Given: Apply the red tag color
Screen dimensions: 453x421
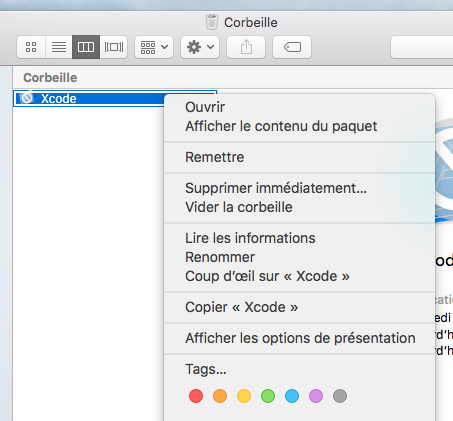Looking at the screenshot, I should pos(196,396).
